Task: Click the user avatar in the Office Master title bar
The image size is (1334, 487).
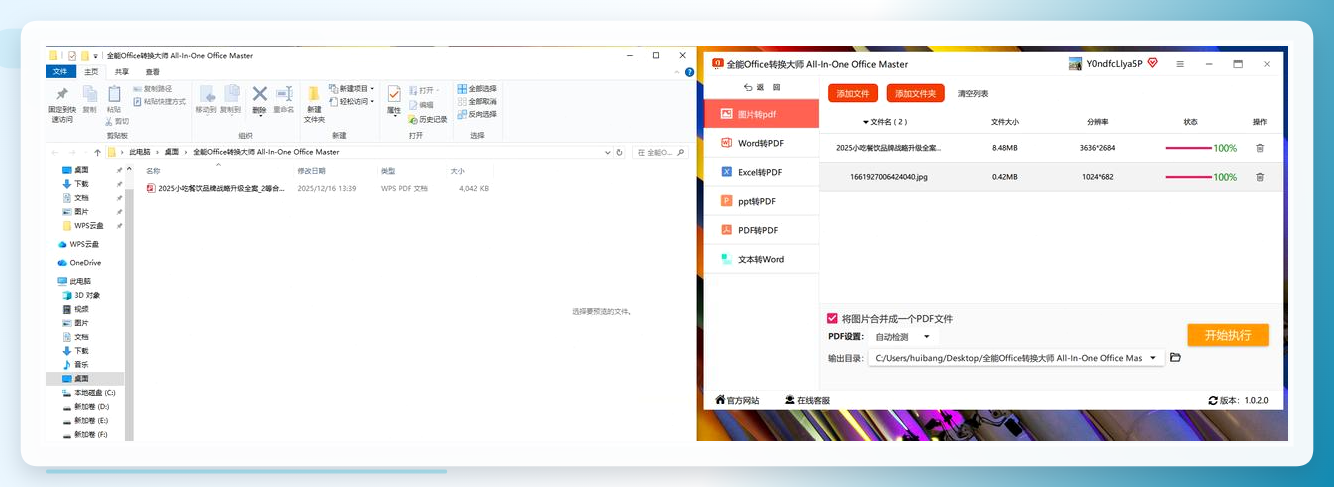Action: click(x=1075, y=64)
